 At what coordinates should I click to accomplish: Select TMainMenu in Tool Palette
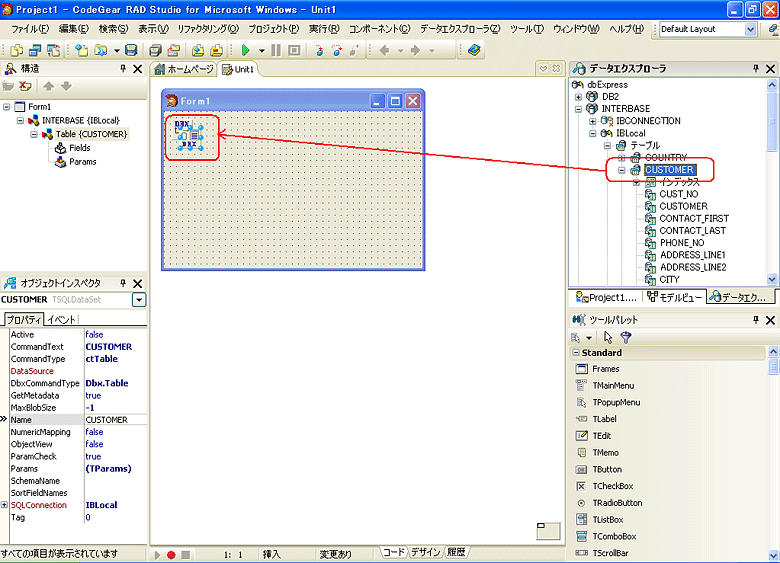[x=605, y=386]
